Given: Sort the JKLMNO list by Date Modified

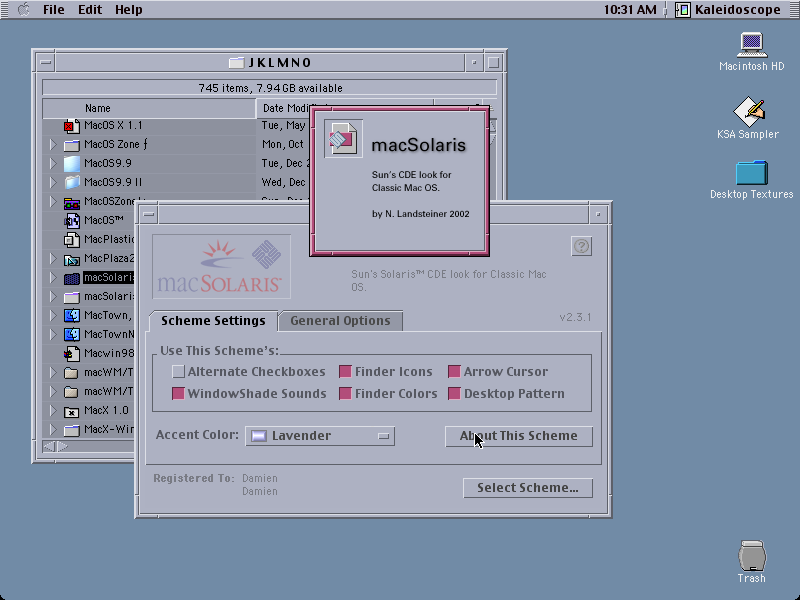Looking at the screenshot, I should (345, 108).
